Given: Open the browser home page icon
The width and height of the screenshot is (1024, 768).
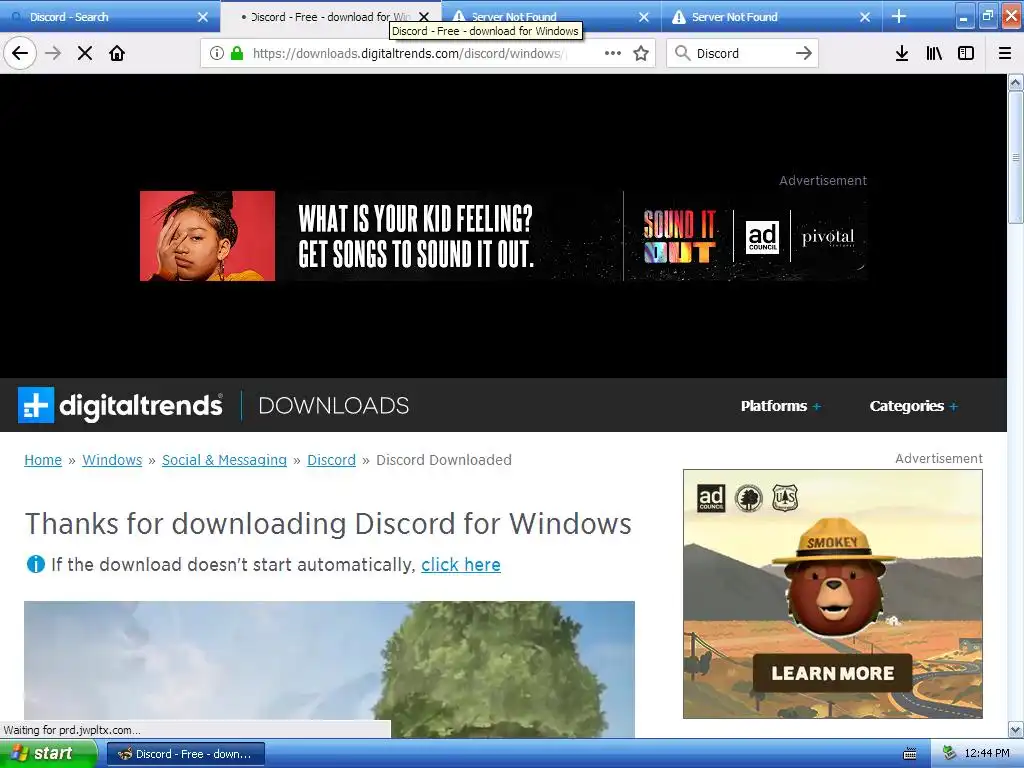Looking at the screenshot, I should (x=117, y=53).
